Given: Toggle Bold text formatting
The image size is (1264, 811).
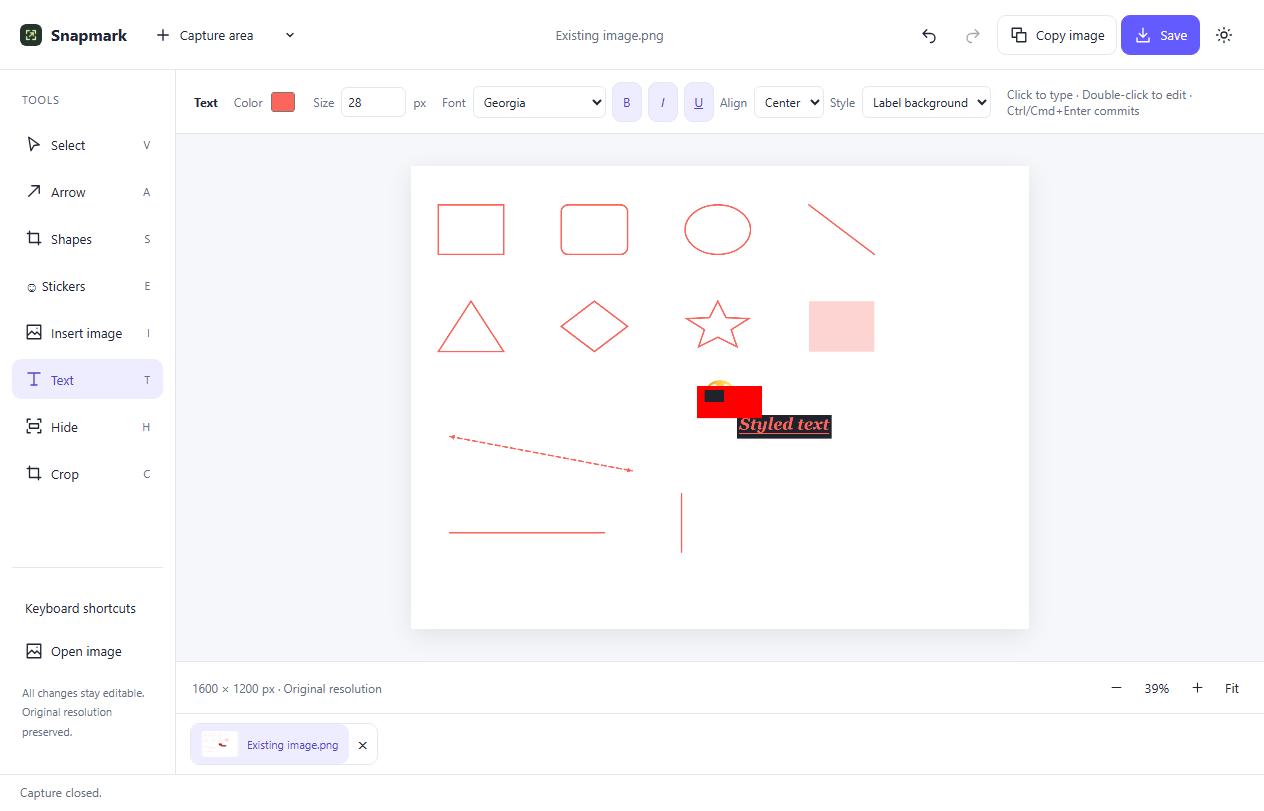Looking at the screenshot, I should (x=627, y=102).
